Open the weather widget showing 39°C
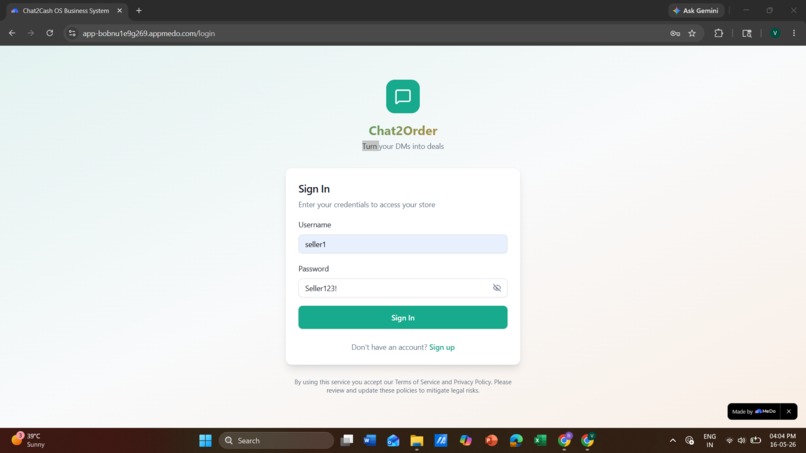Image resolution: width=806 pixels, height=453 pixels. (x=29, y=440)
